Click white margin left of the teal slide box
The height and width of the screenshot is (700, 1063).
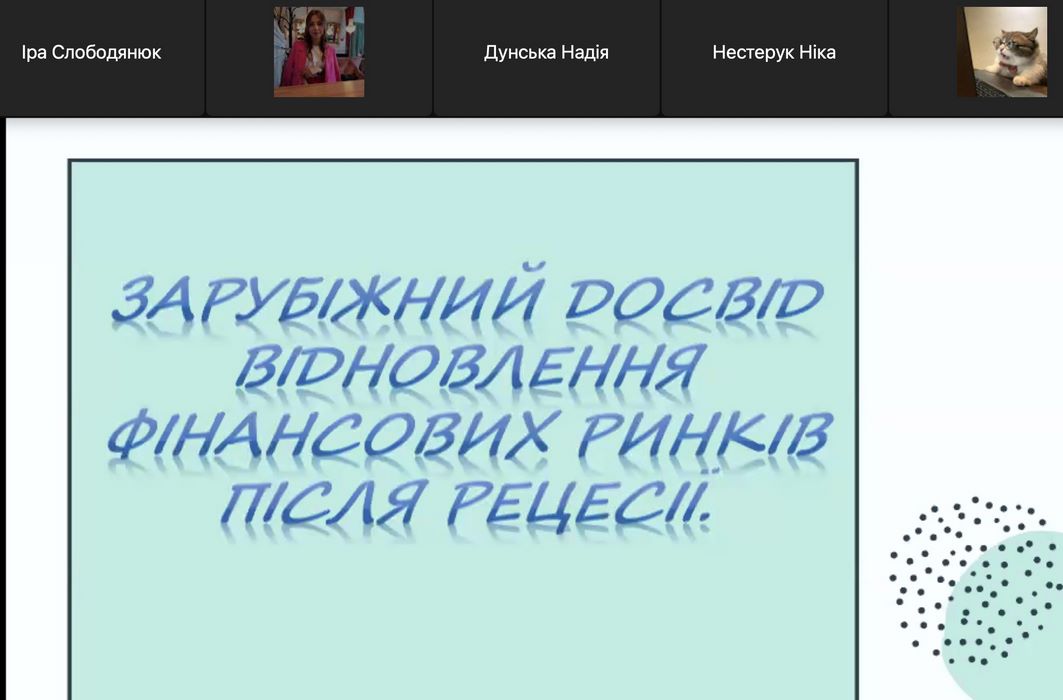[x=36, y=400]
